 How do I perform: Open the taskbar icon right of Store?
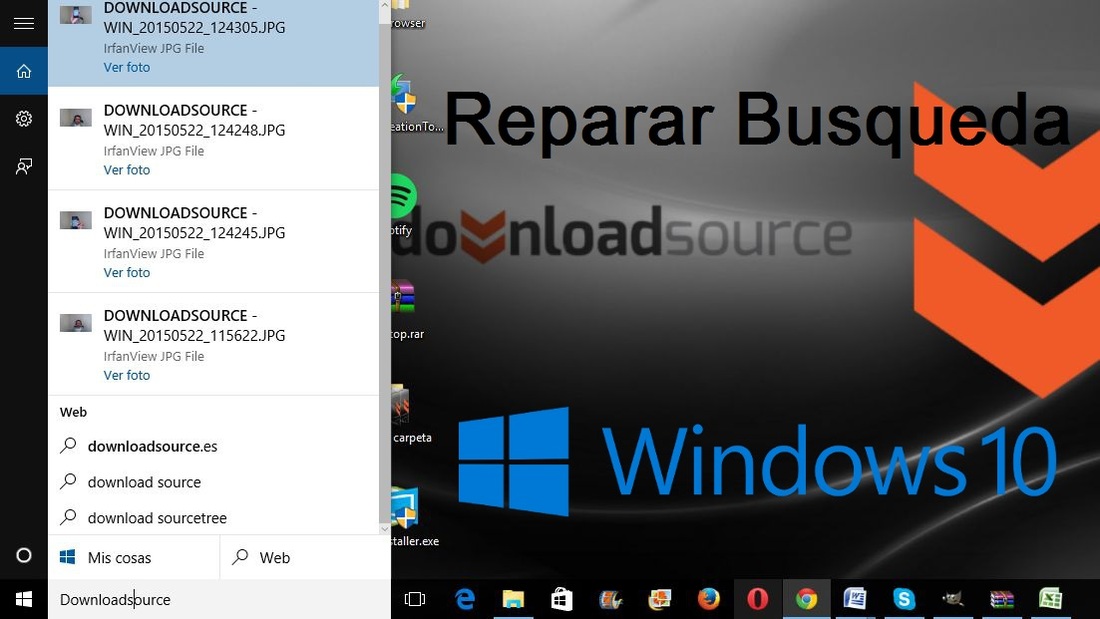pos(611,599)
